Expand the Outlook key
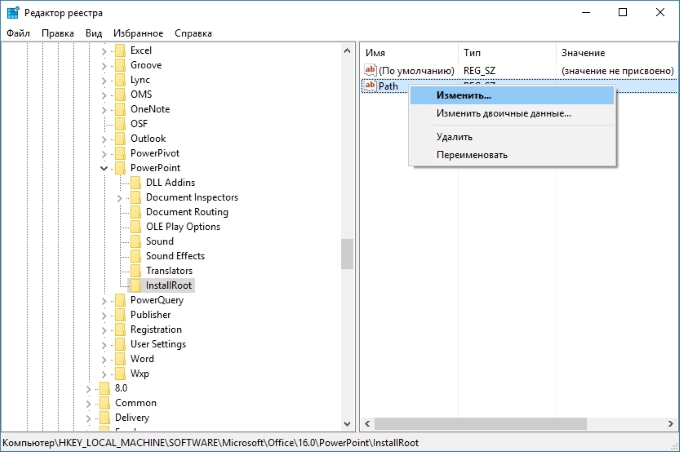Image resolution: width=680 pixels, height=452 pixels. (x=104, y=140)
